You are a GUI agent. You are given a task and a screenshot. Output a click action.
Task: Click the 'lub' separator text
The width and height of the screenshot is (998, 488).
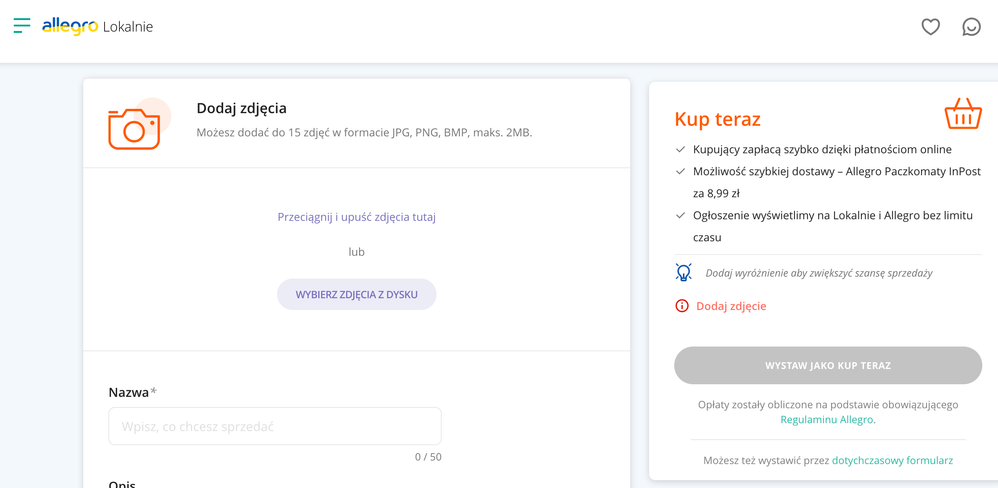tap(356, 252)
